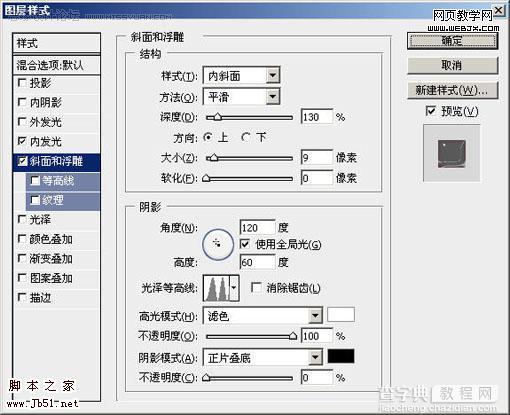This screenshot has width=510, height=415.
Task: Select the 等高线 sub-entry label
Action: 58,181
